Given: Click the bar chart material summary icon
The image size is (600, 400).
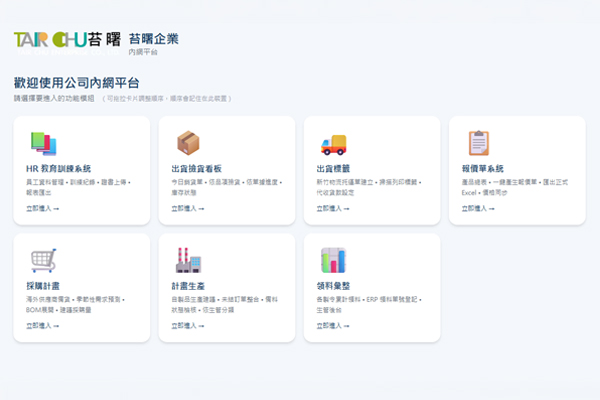Looking at the screenshot, I should coord(333,260).
